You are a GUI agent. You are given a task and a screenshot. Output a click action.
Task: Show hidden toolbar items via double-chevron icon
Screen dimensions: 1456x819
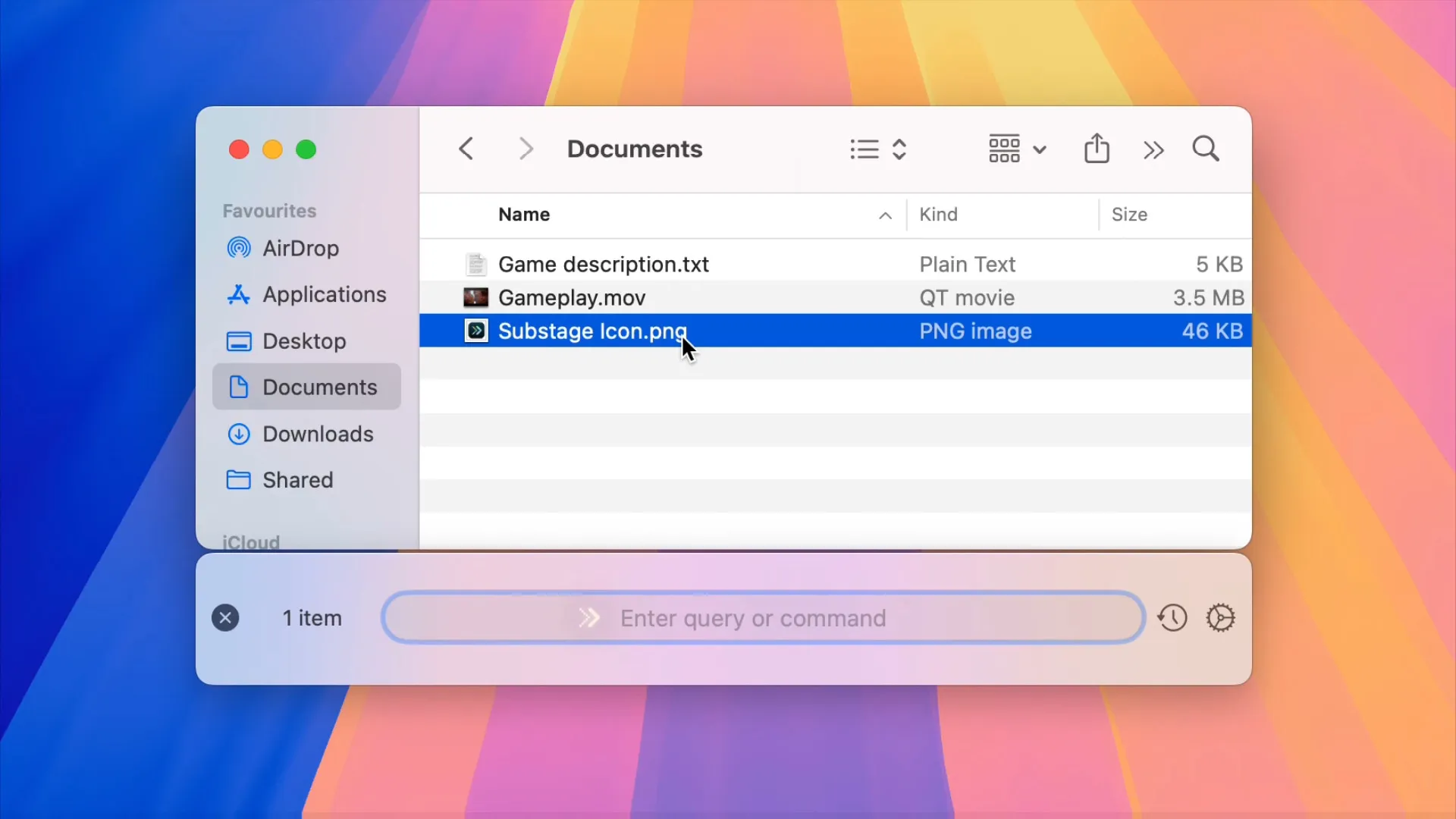[x=1153, y=149]
